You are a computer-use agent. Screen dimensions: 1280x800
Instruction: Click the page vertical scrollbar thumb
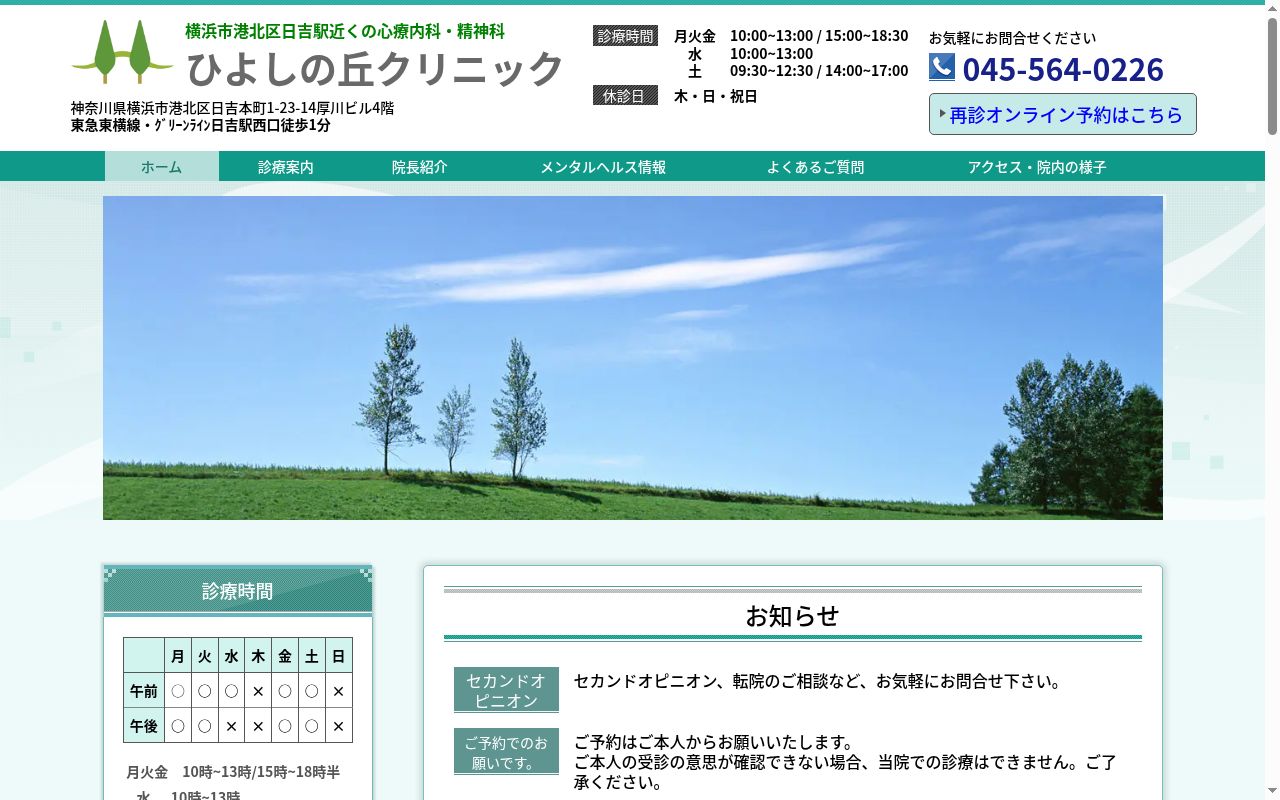(1272, 75)
